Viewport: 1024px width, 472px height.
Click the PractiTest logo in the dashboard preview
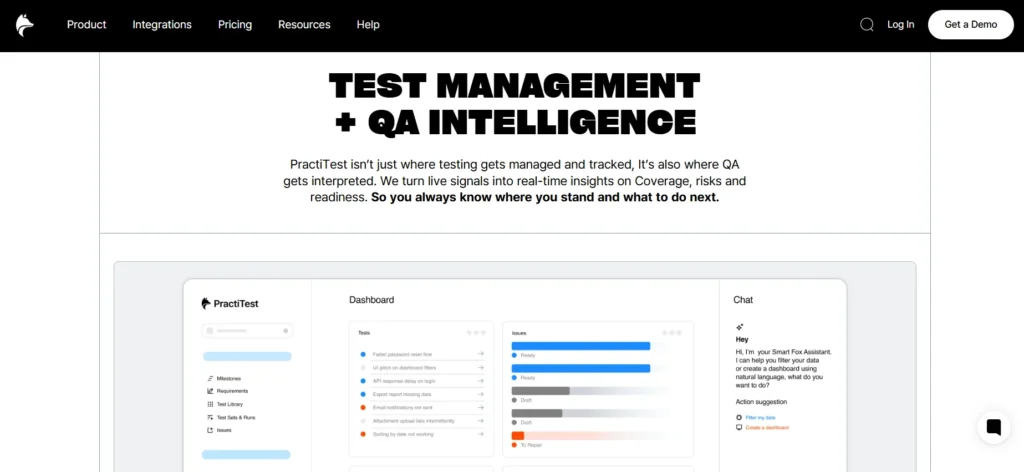pos(230,304)
